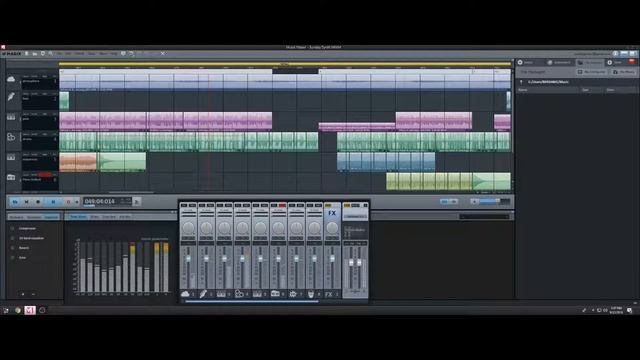Toggle loop playback in transport bar
The height and width of the screenshot is (360, 640).
15,202
